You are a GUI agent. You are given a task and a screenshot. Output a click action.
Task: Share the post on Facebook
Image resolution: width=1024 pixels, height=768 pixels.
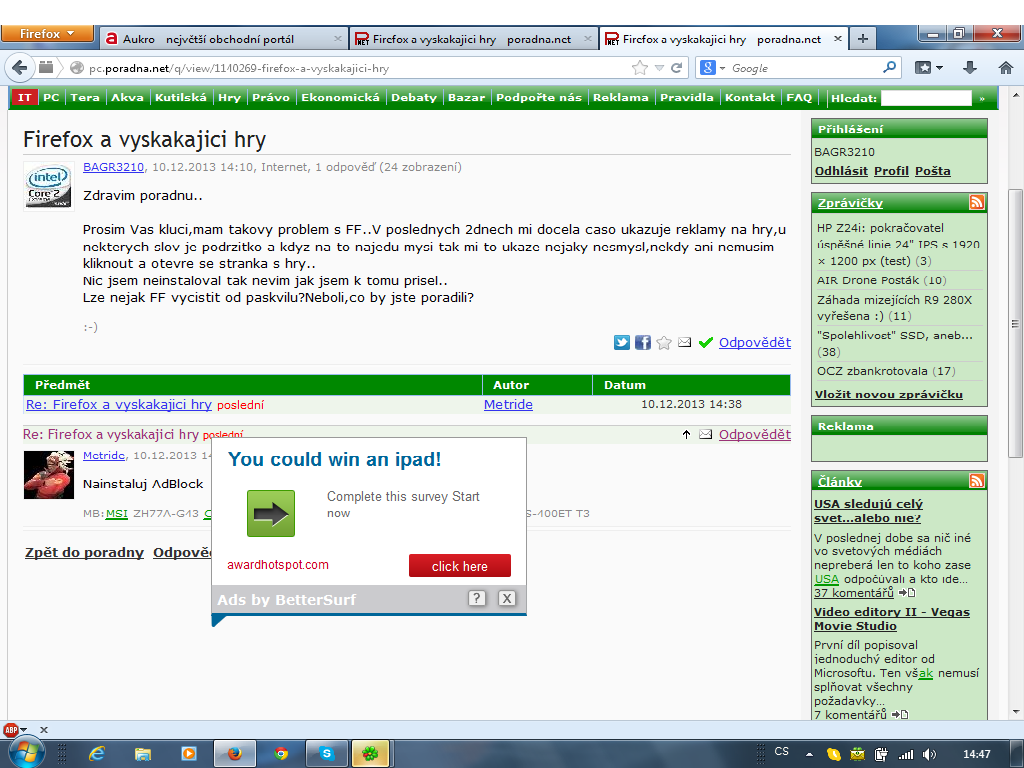click(x=643, y=342)
